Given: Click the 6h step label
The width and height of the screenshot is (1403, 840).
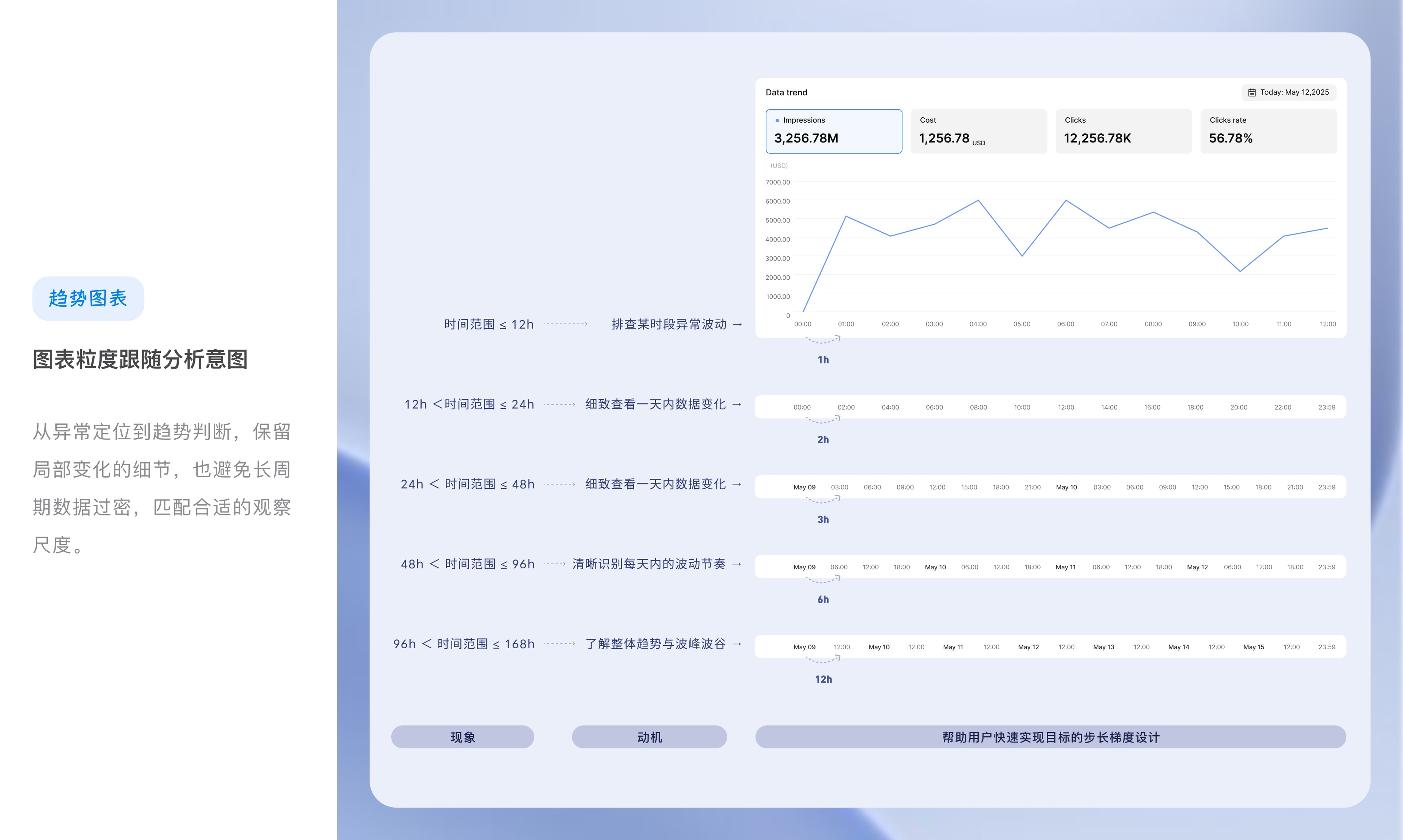Looking at the screenshot, I should coord(823,599).
